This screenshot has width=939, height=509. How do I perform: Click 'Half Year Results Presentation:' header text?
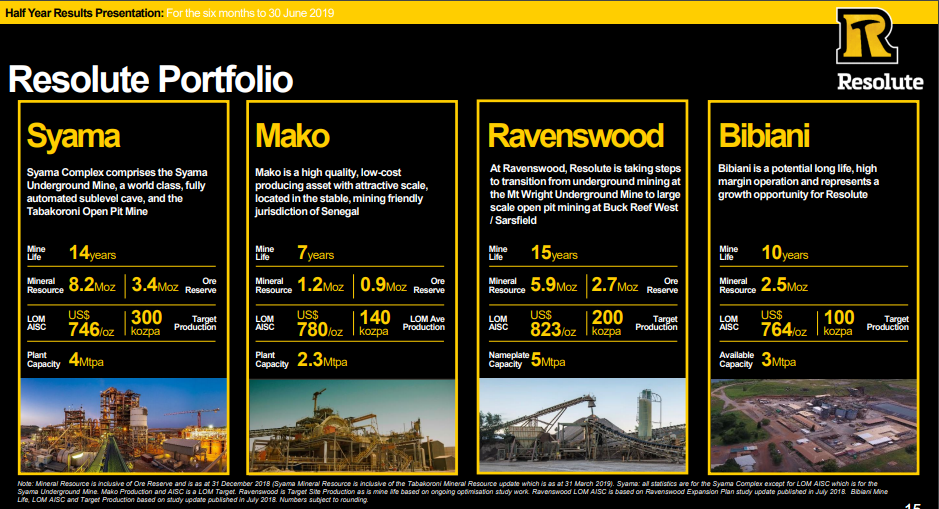pos(84,13)
